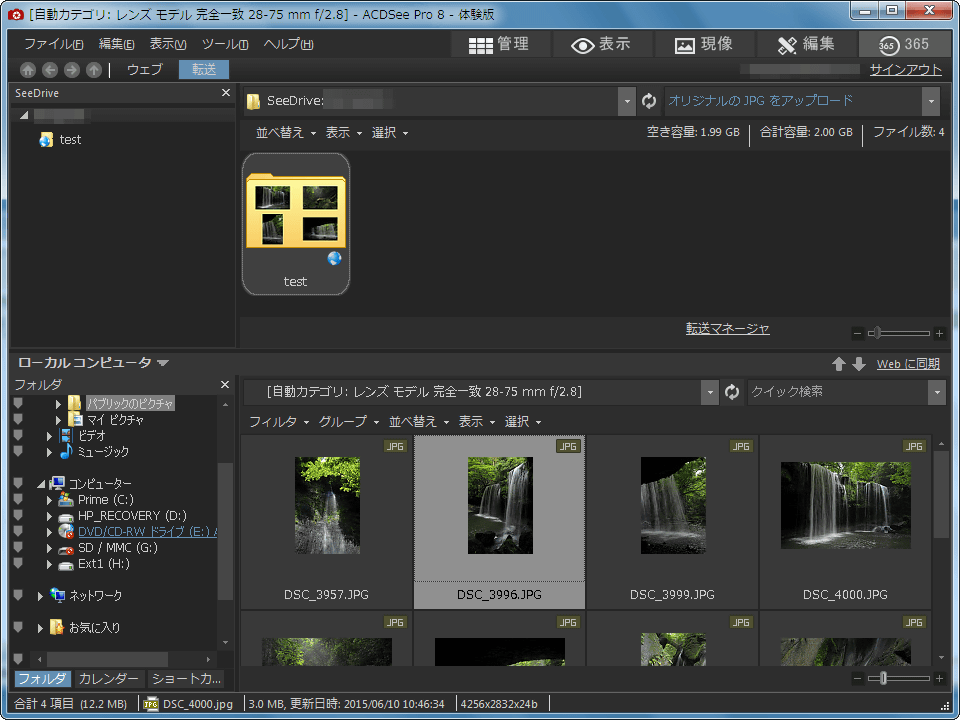The height and width of the screenshot is (720, 960).
Task: Click the ミュージック folder music icon
Action: [66, 452]
